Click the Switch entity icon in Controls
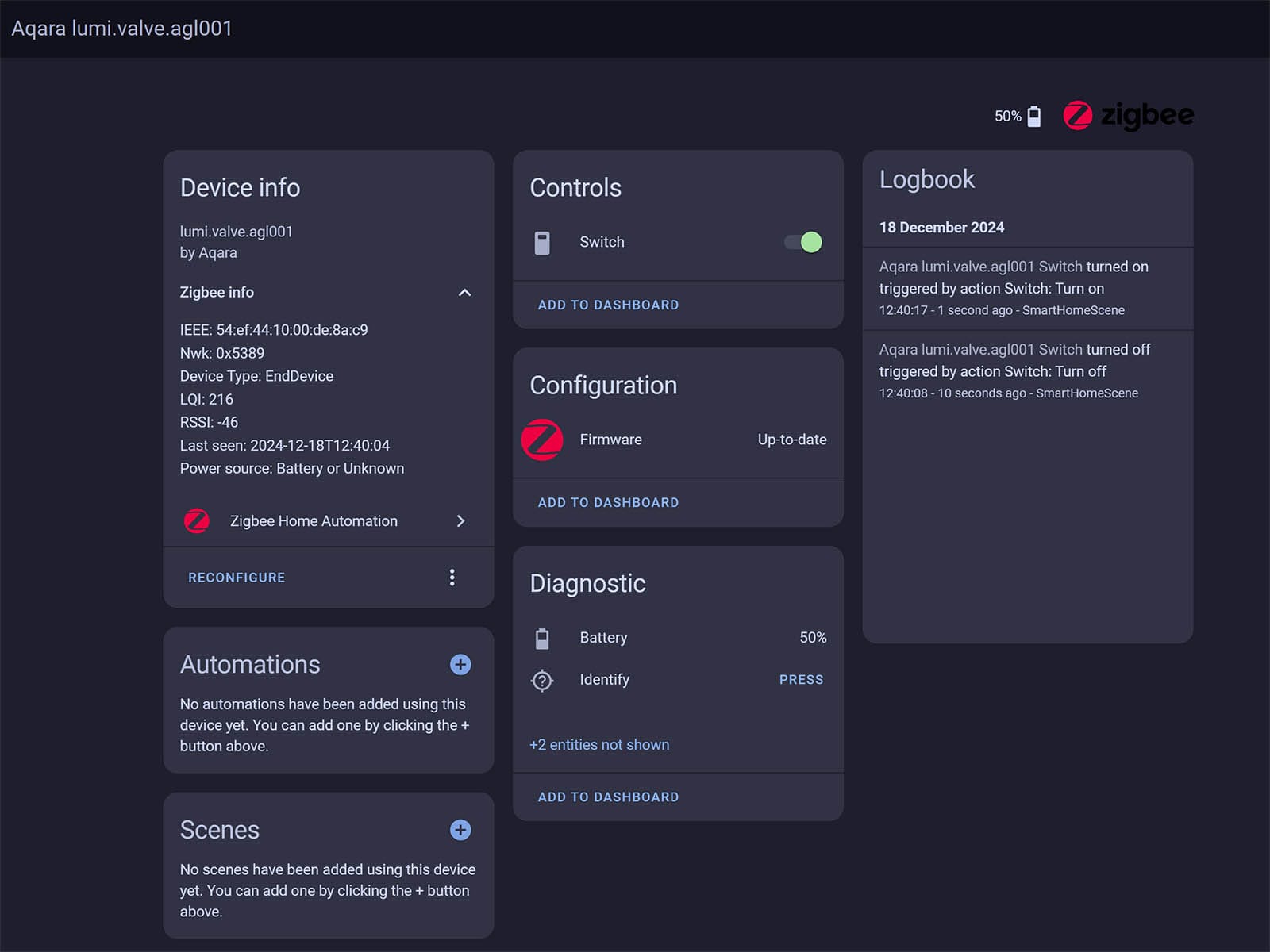The image size is (1270, 952). tap(542, 243)
